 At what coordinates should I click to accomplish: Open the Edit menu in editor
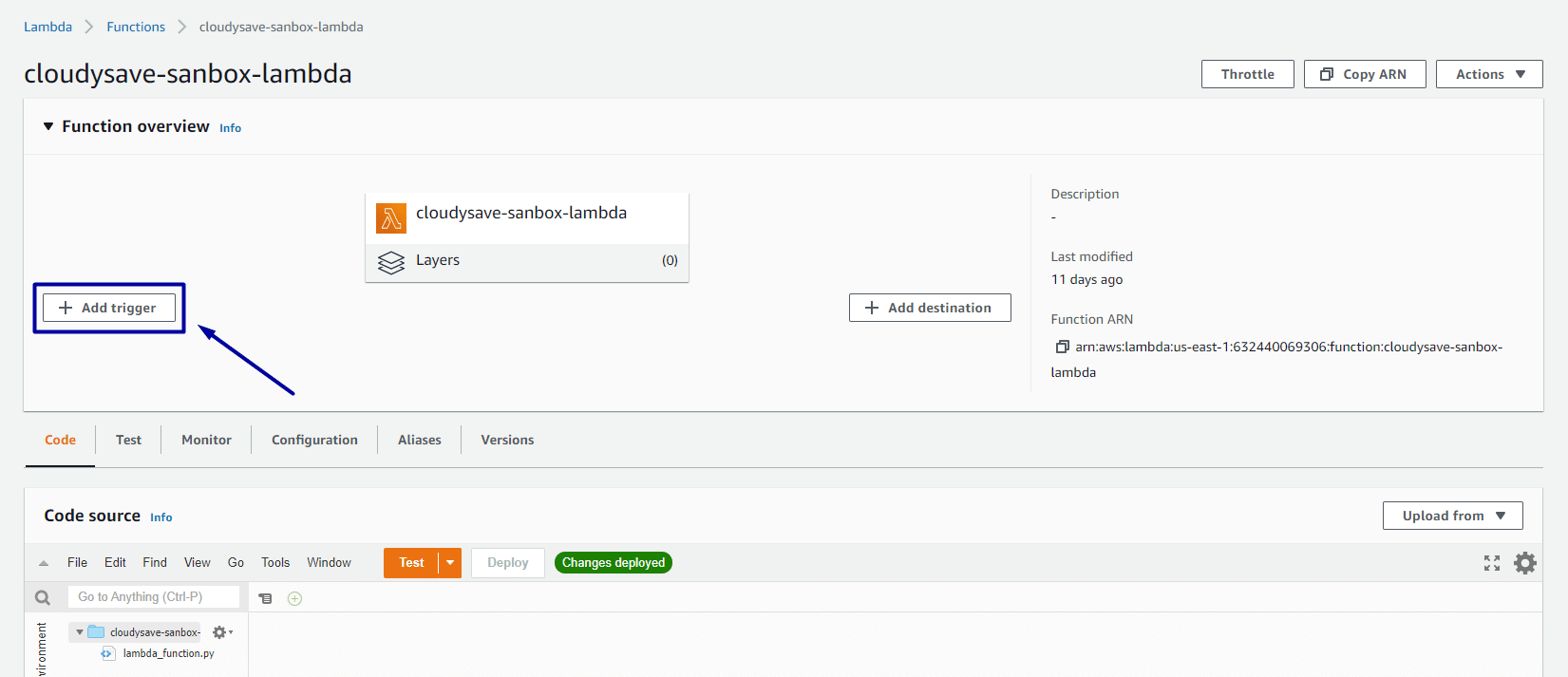[x=115, y=562]
